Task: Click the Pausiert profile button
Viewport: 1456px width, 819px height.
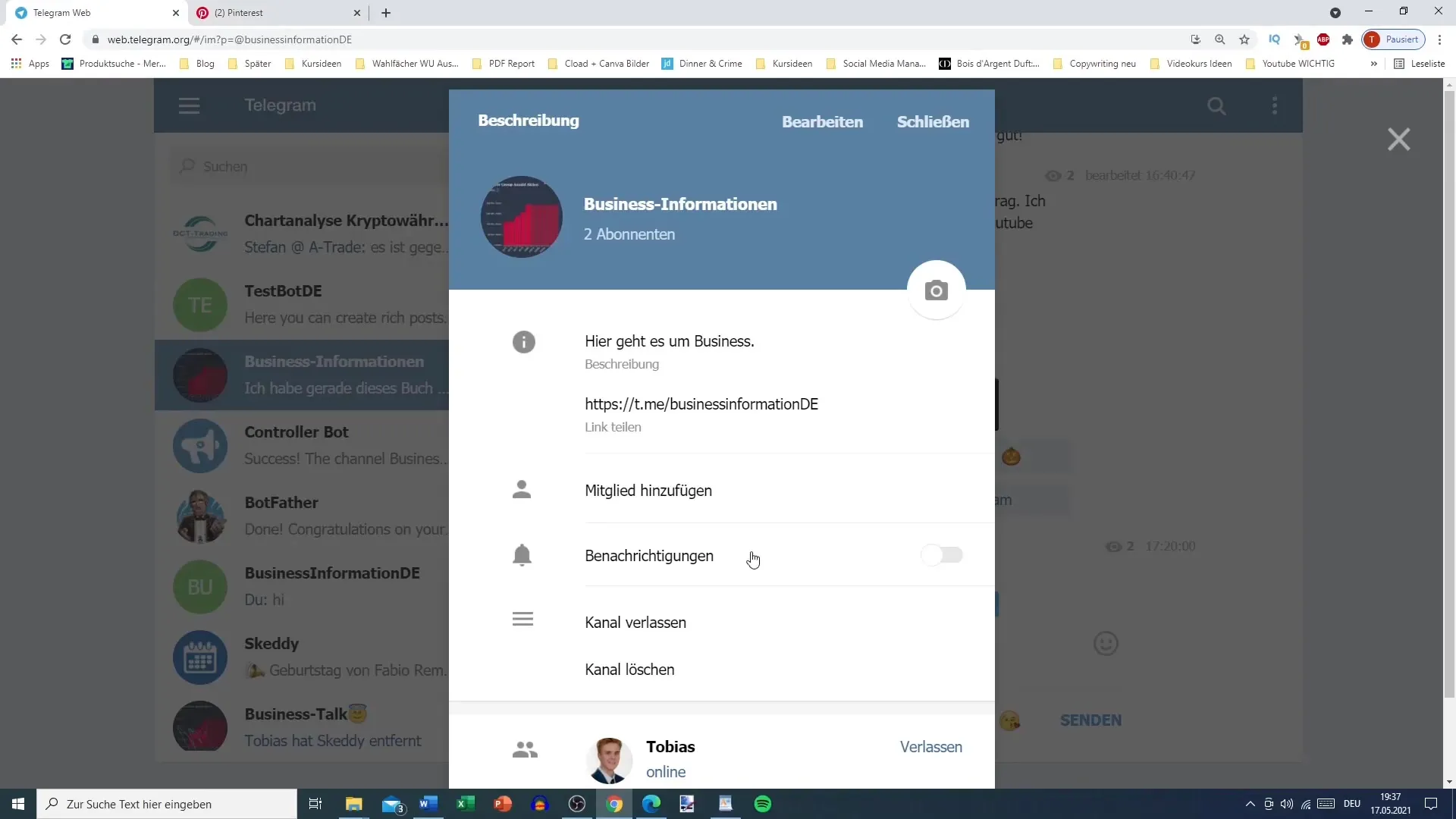Action: (x=1394, y=39)
